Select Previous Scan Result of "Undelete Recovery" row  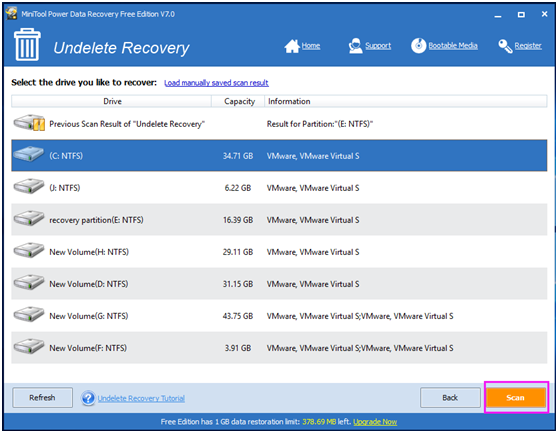(x=279, y=124)
